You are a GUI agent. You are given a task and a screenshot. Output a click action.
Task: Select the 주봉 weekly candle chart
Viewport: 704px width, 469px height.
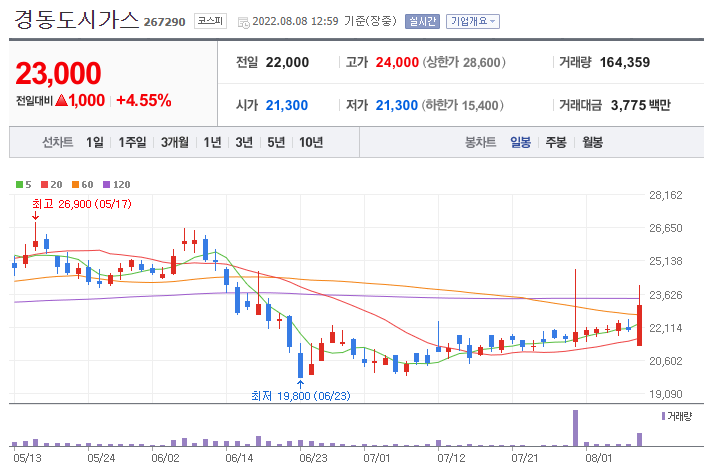(556, 142)
